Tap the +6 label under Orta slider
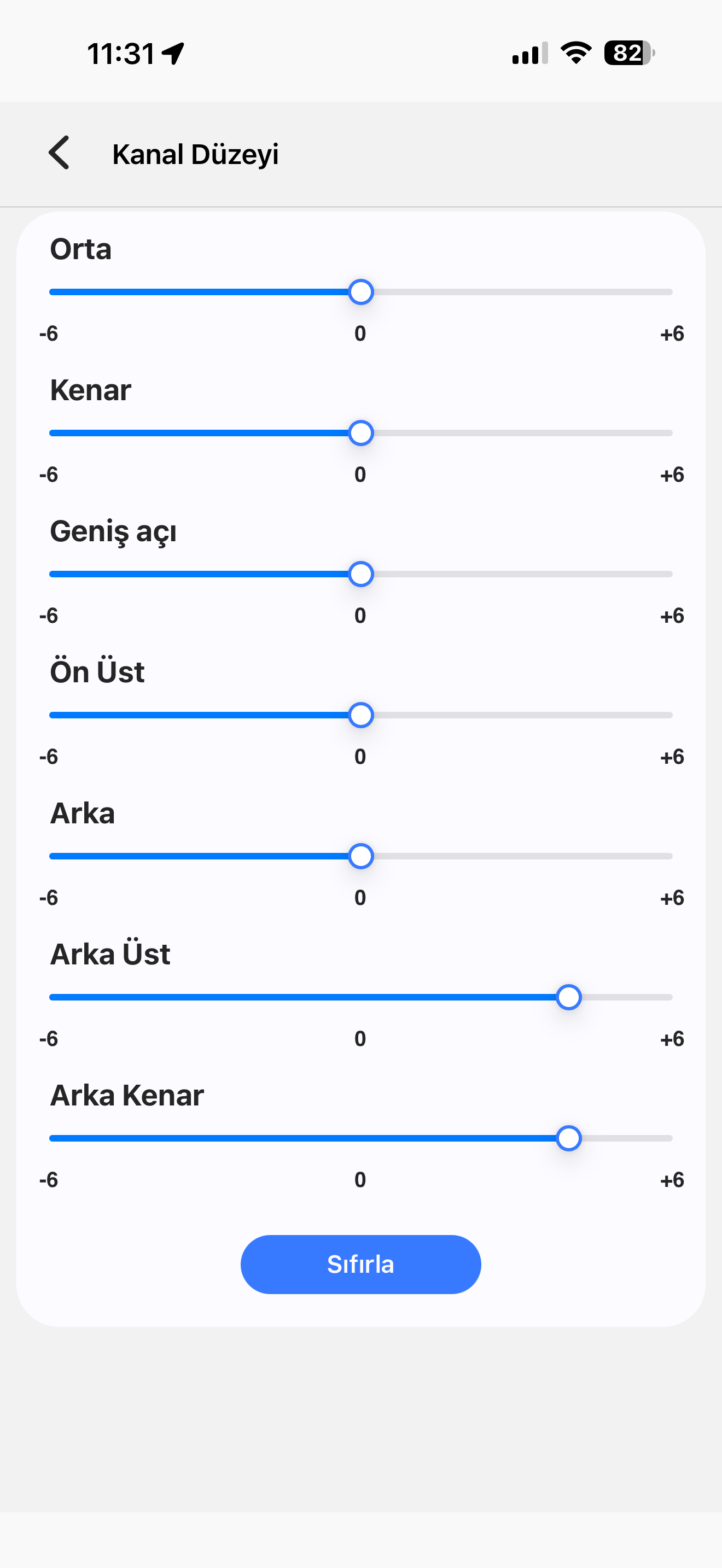Viewport: 722px width, 1568px height. pos(672,334)
